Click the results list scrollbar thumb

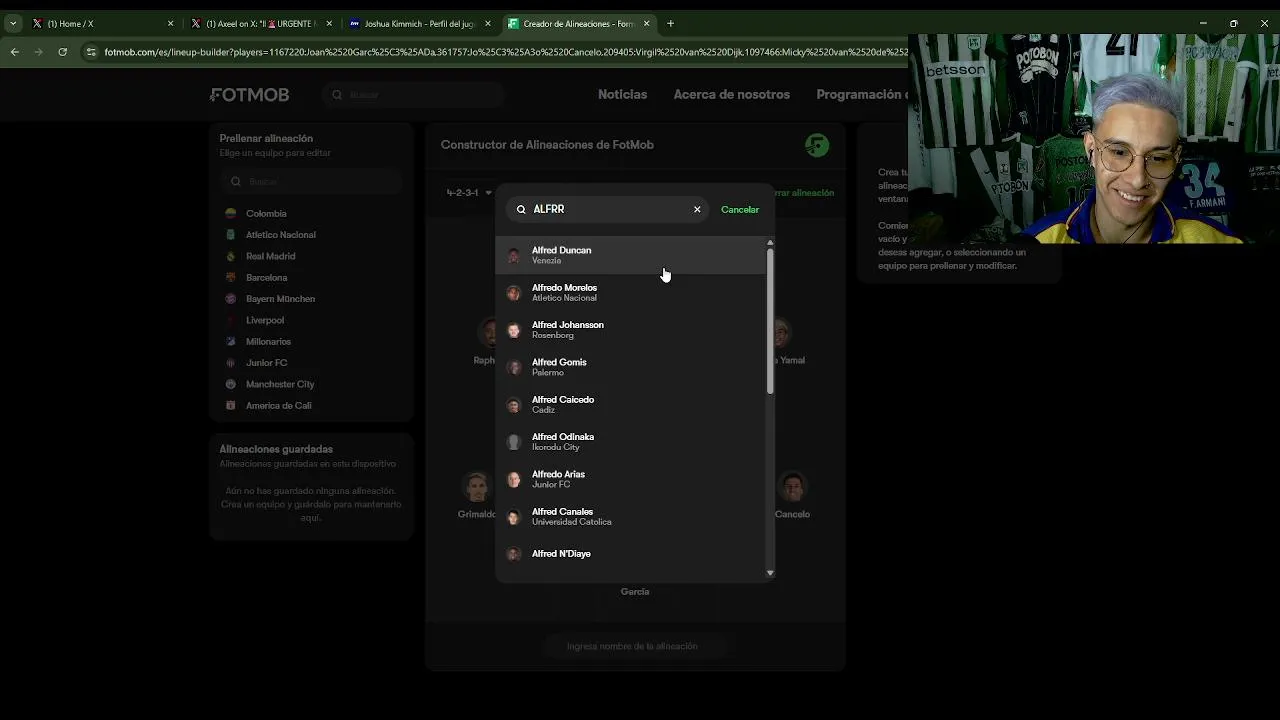point(770,320)
